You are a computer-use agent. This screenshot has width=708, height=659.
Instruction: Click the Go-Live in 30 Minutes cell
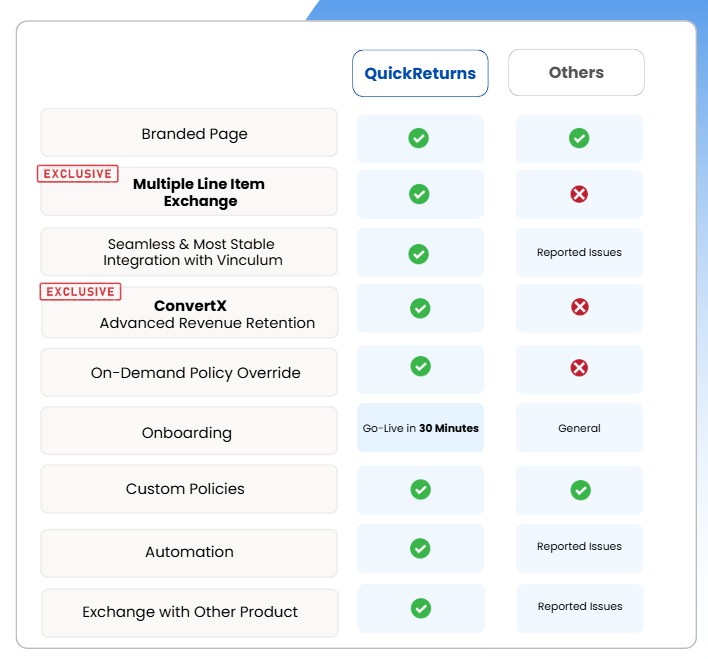[420, 428]
